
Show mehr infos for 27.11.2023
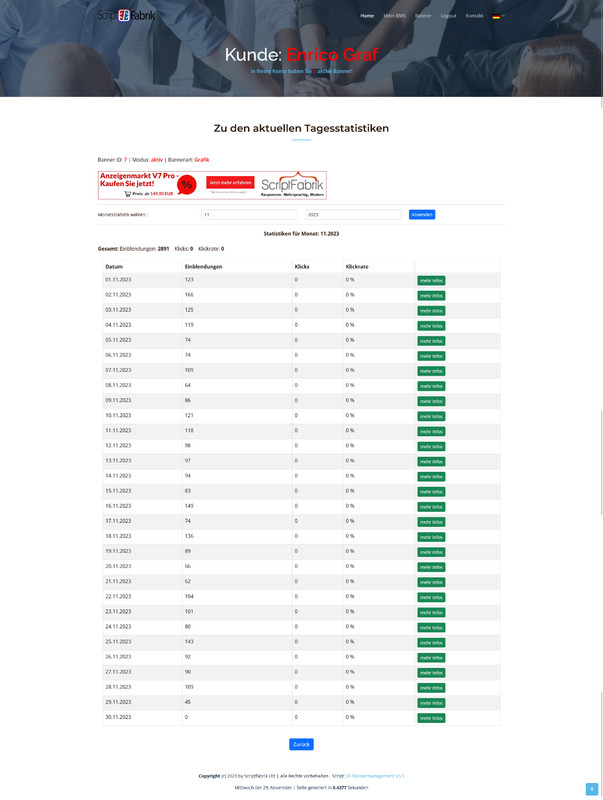(431, 673)
